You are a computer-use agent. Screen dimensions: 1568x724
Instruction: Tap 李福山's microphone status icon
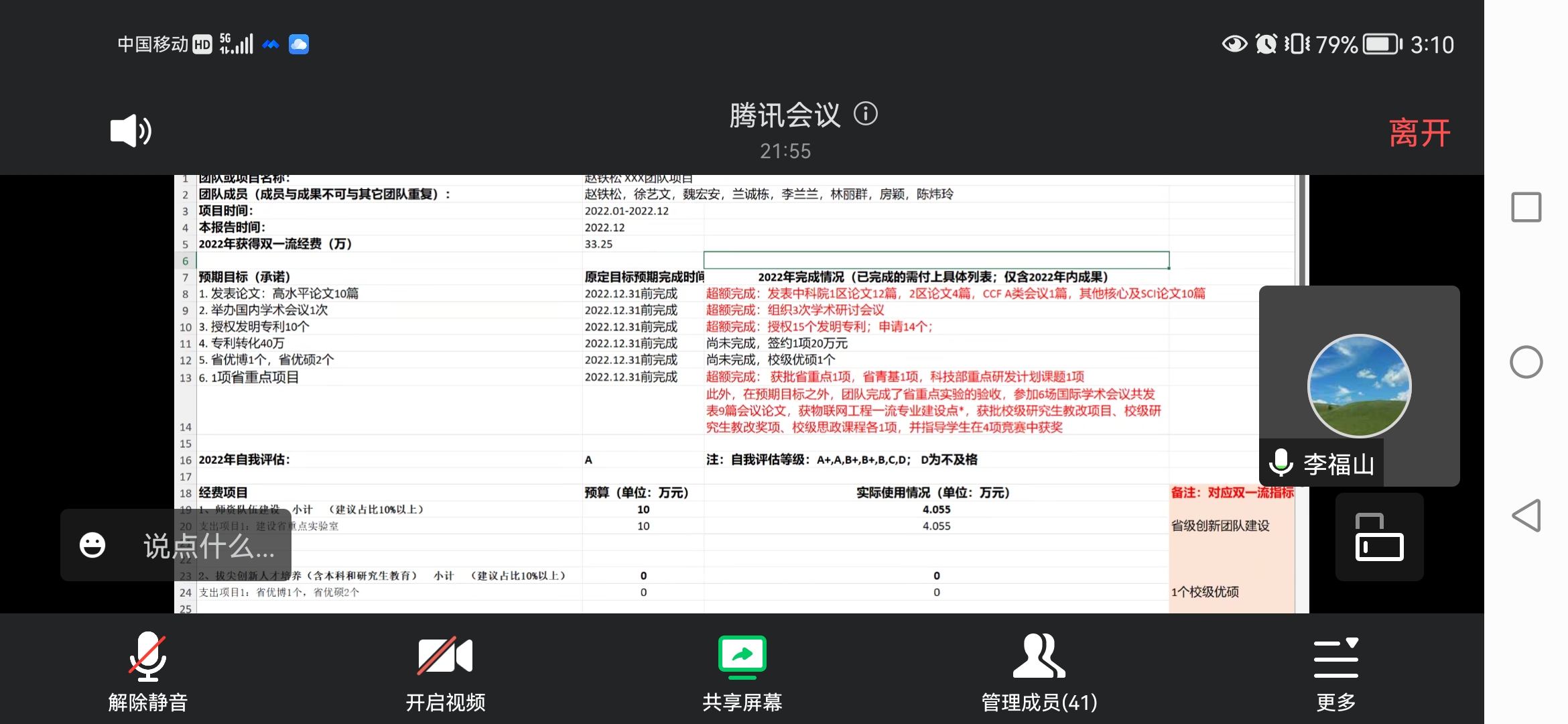(1281, 463)
